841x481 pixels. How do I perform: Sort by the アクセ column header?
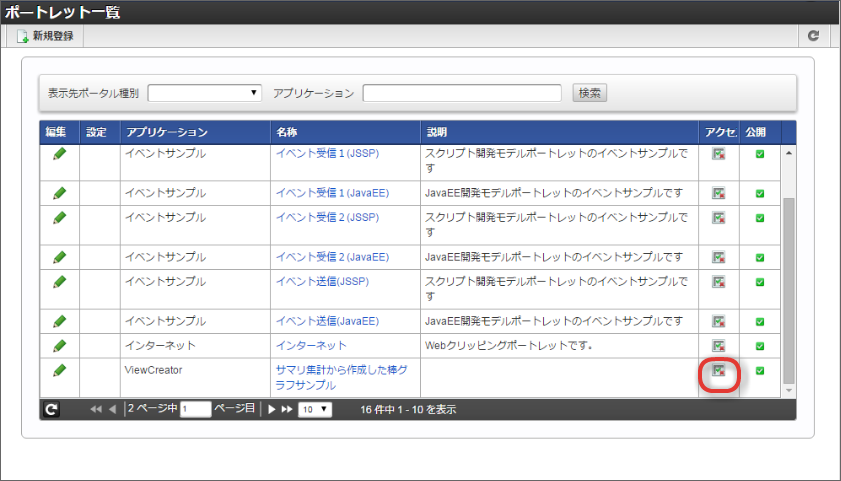[x=719, y=132]
